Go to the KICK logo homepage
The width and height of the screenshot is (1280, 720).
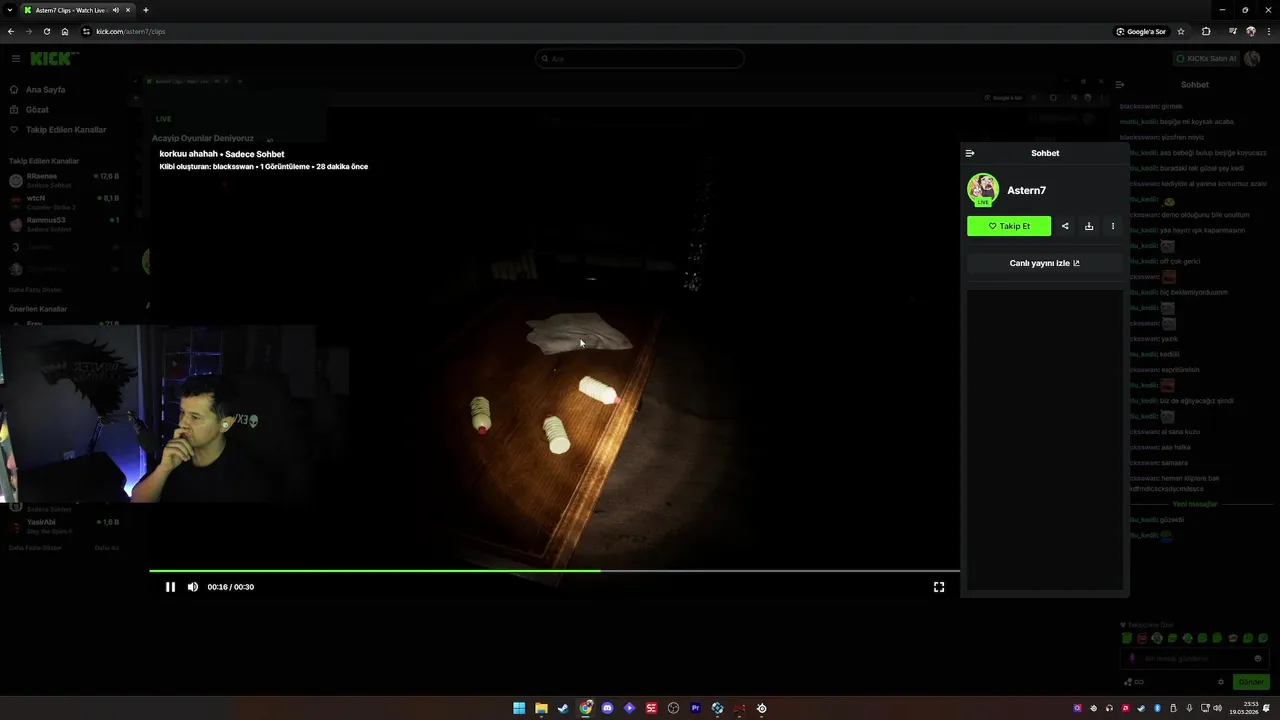coord(53,59)
